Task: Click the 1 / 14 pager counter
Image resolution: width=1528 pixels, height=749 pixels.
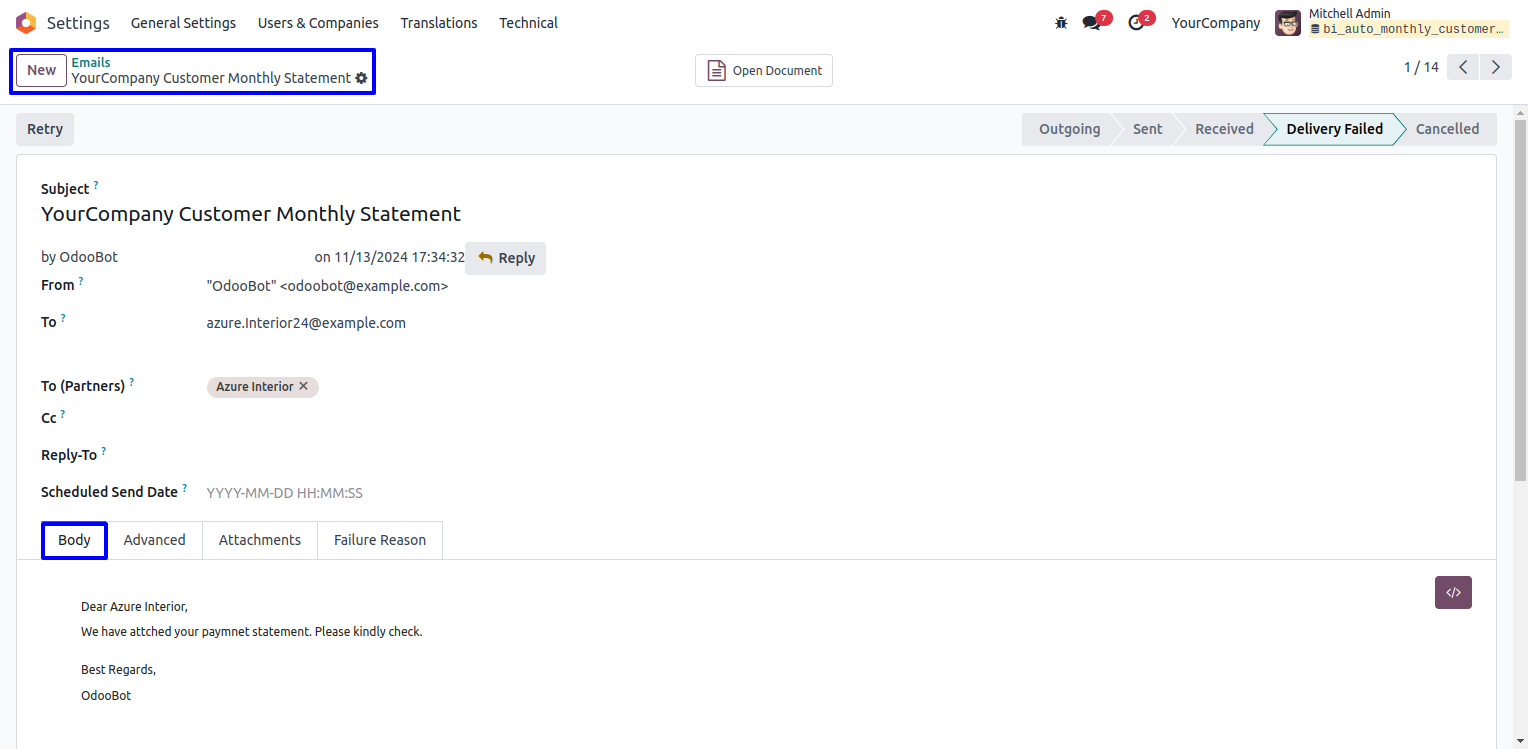Action: coord(1421,67)
